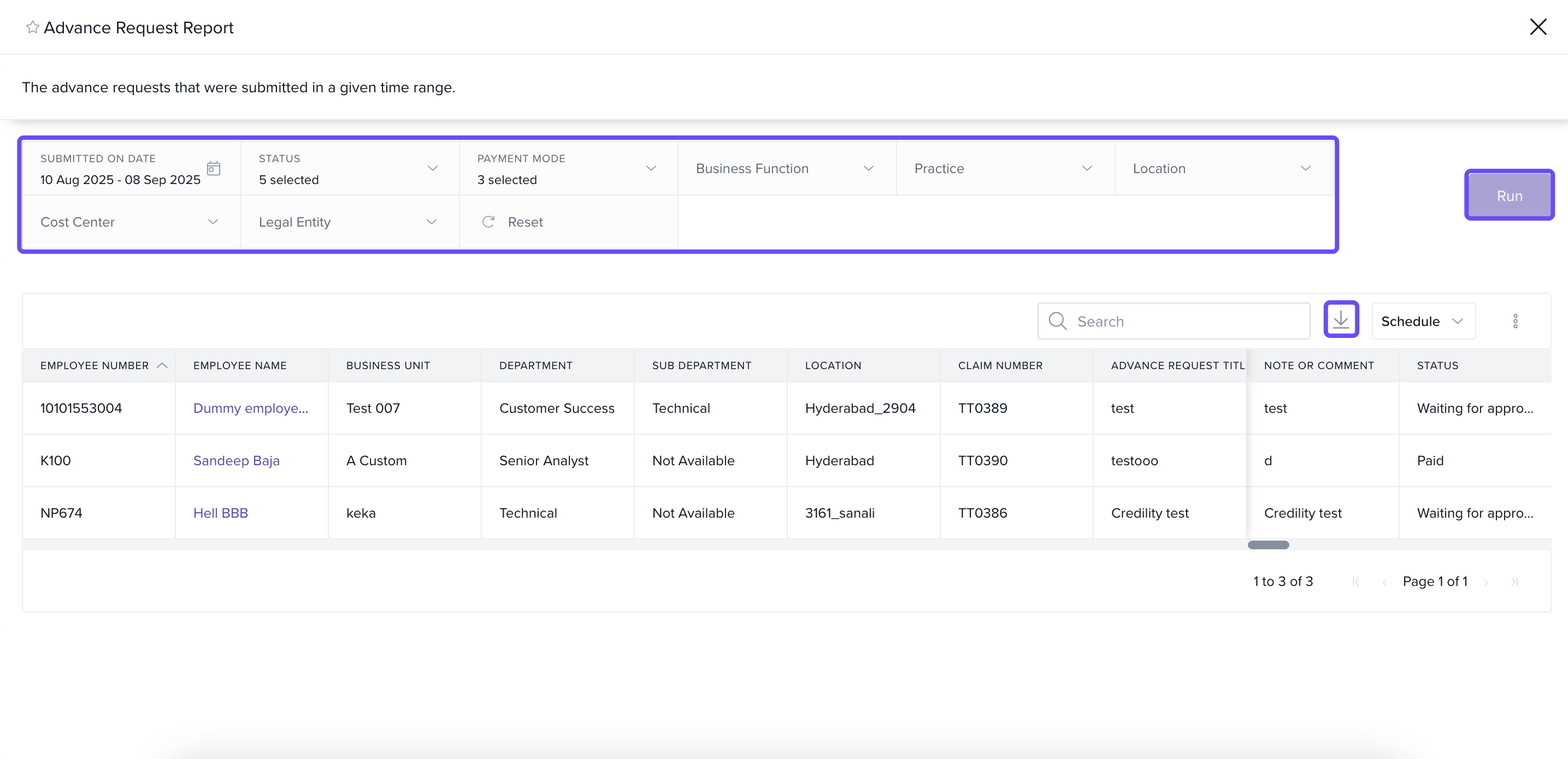Sort by the Claim Number column header

[999, 365]
